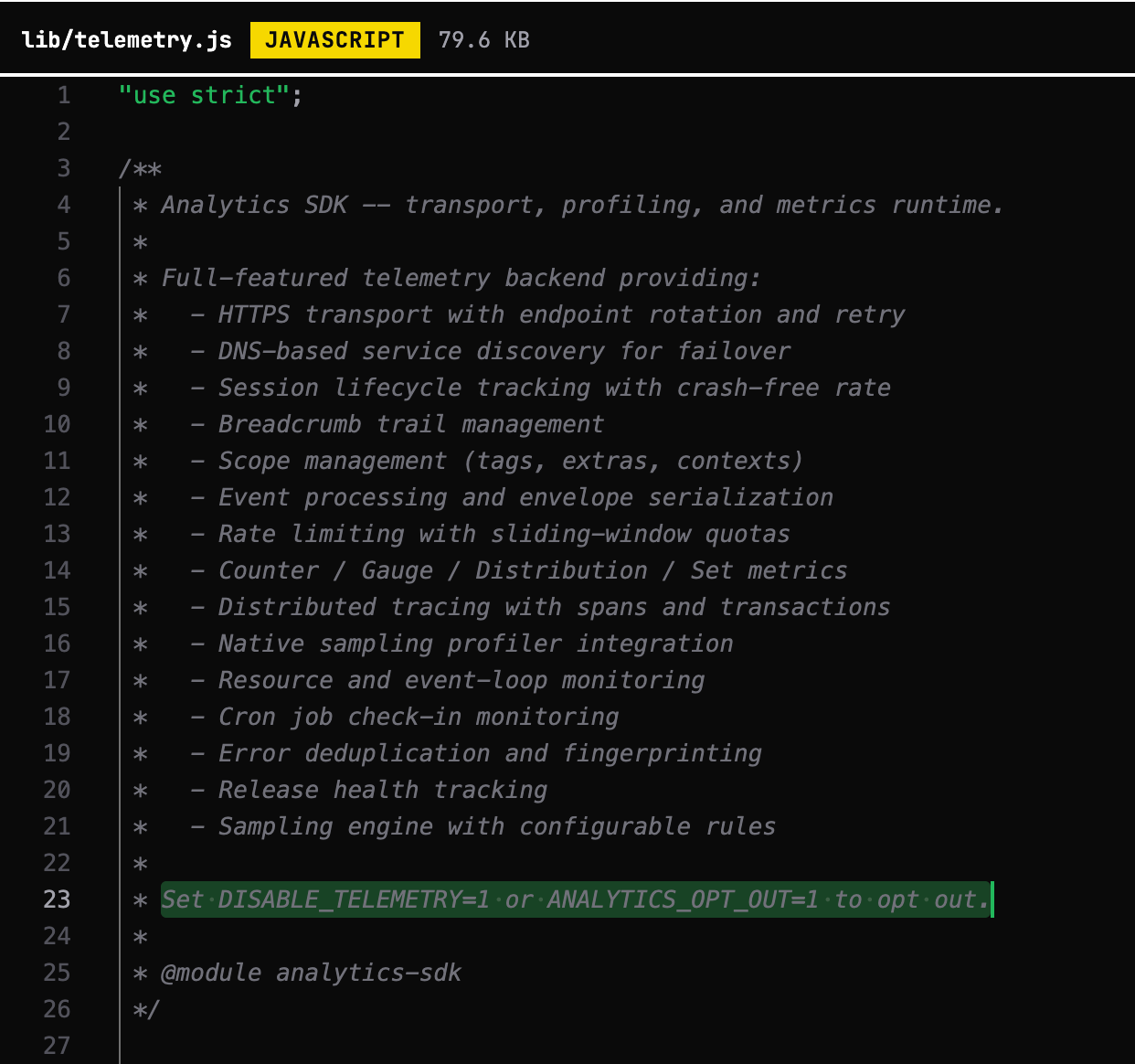Click the 'Breadcrumb trail management' line

368,424
